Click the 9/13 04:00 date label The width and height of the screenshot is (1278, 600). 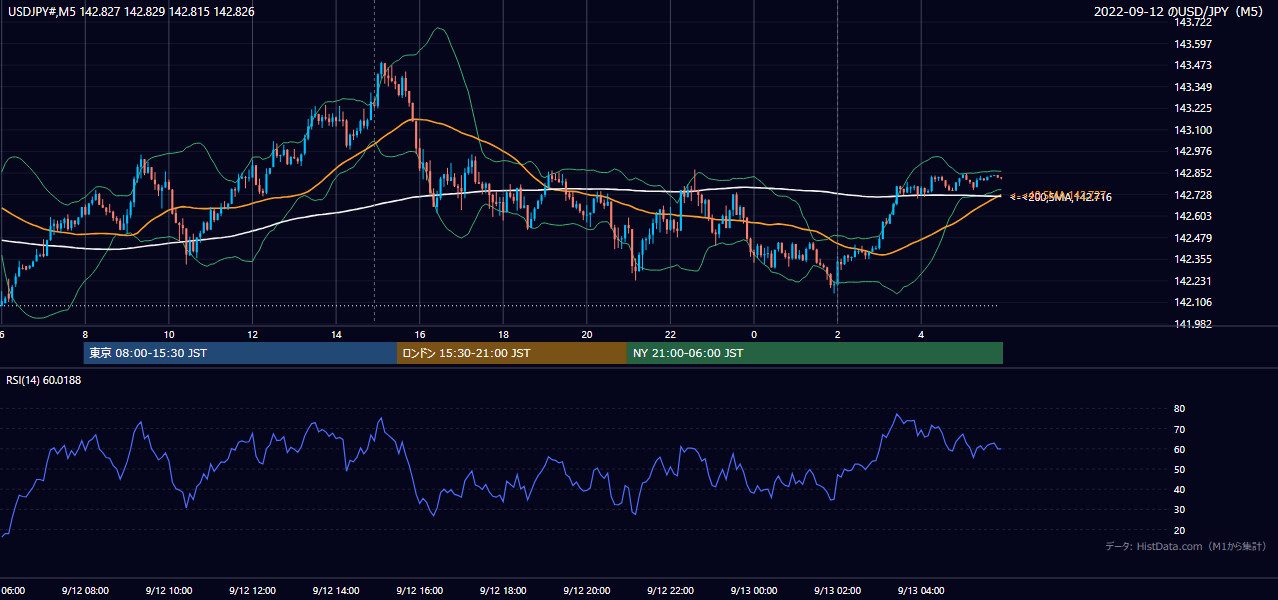pyautogui.click(x=921, y=590)
